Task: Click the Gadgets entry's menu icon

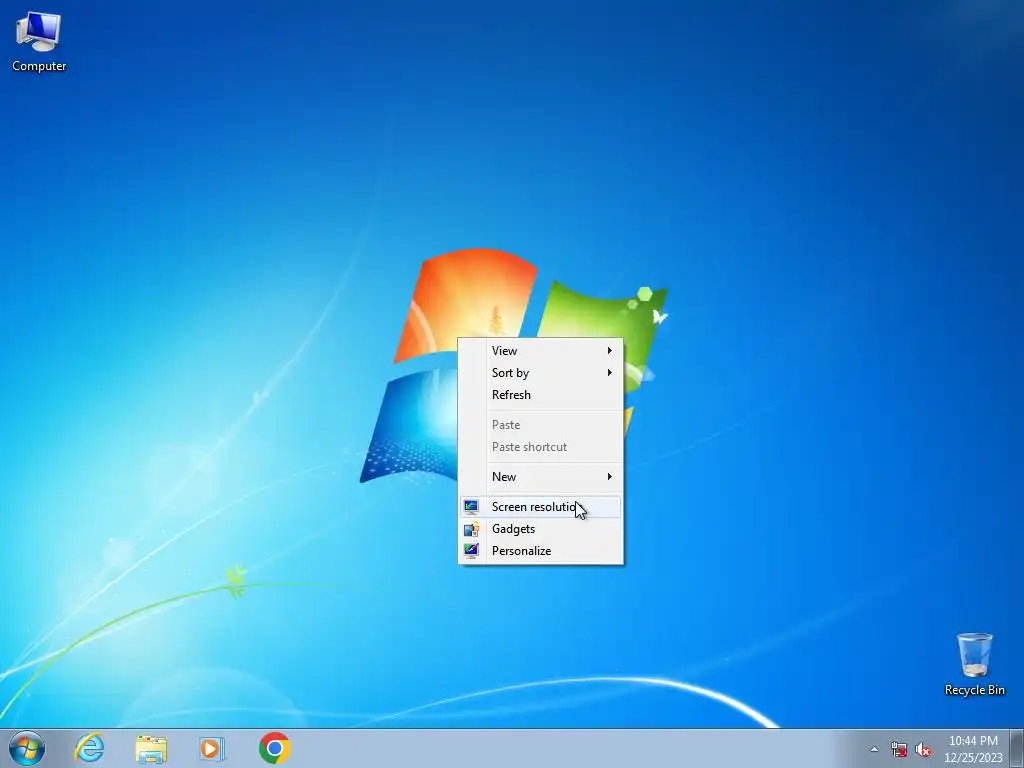Action: 471,529
